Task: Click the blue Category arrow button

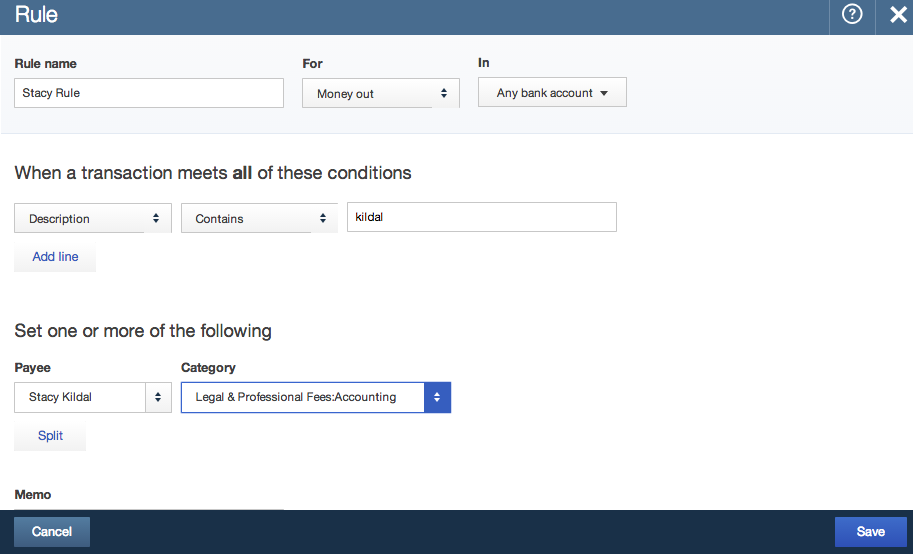Action: point(437,397)
